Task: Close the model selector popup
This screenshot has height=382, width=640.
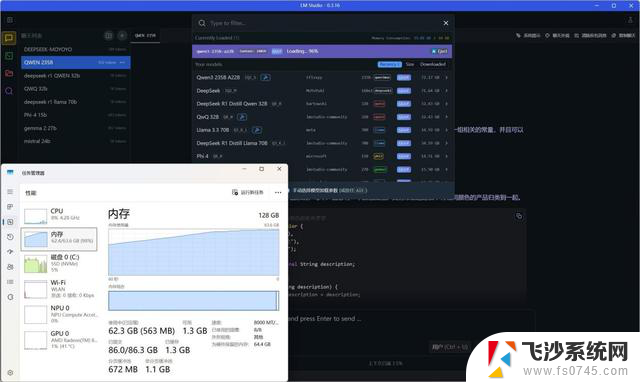Action: [446, 23]
